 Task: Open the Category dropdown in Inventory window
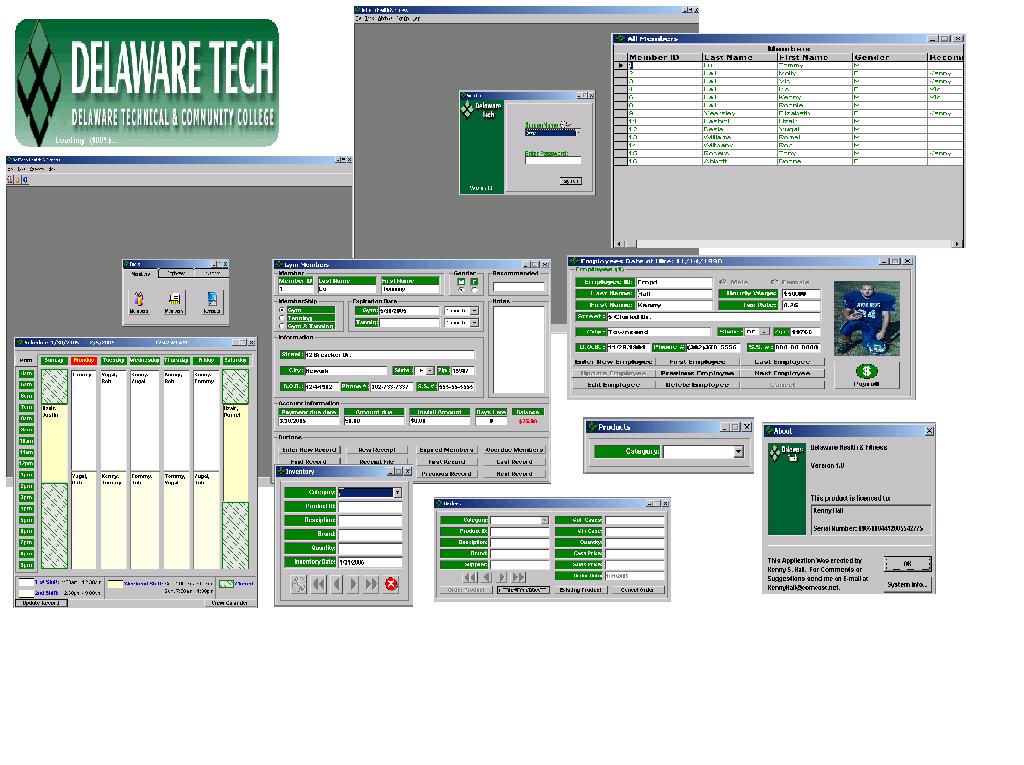(x=397, y=493)
